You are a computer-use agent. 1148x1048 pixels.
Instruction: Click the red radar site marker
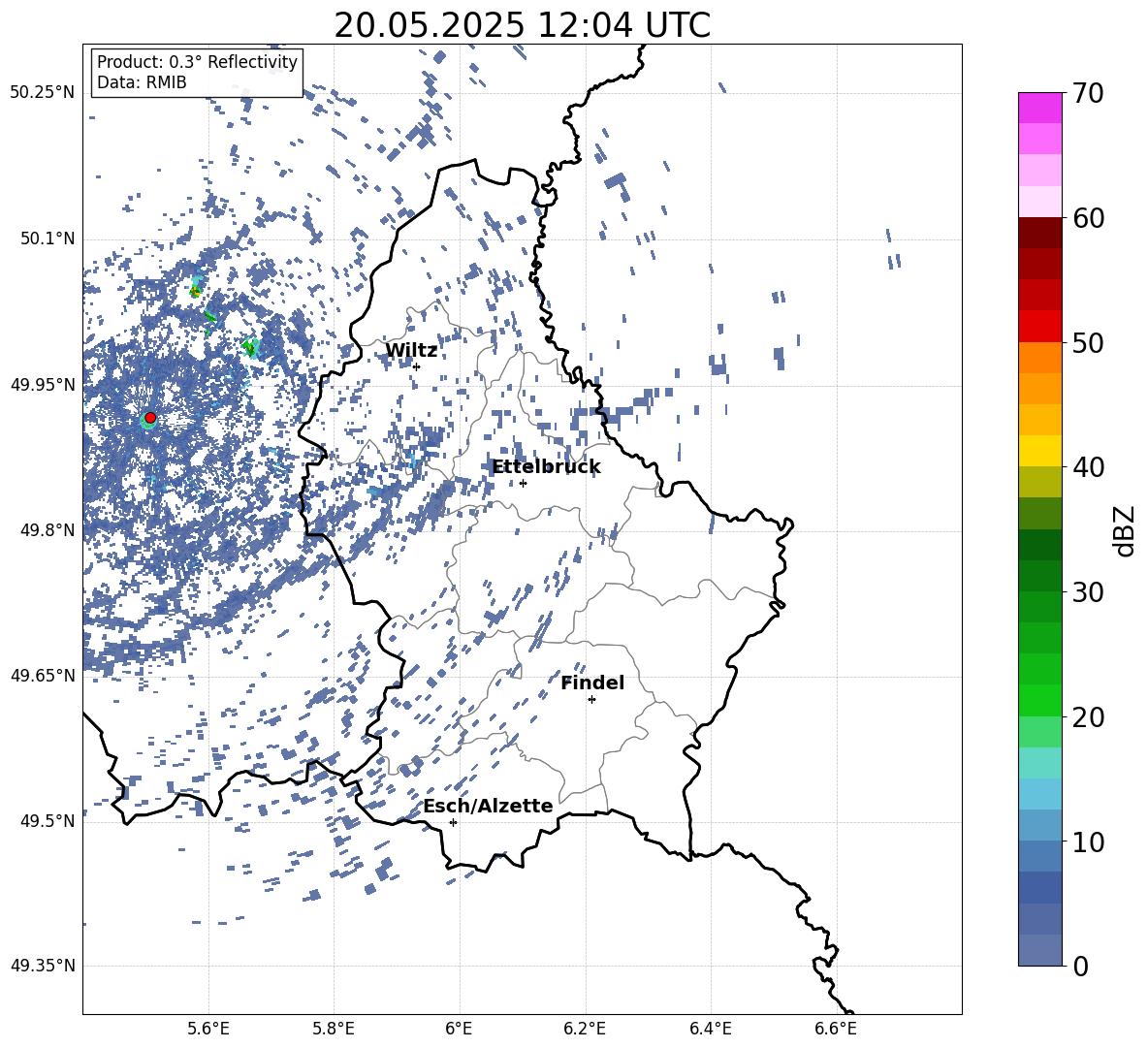pos(150,418)
